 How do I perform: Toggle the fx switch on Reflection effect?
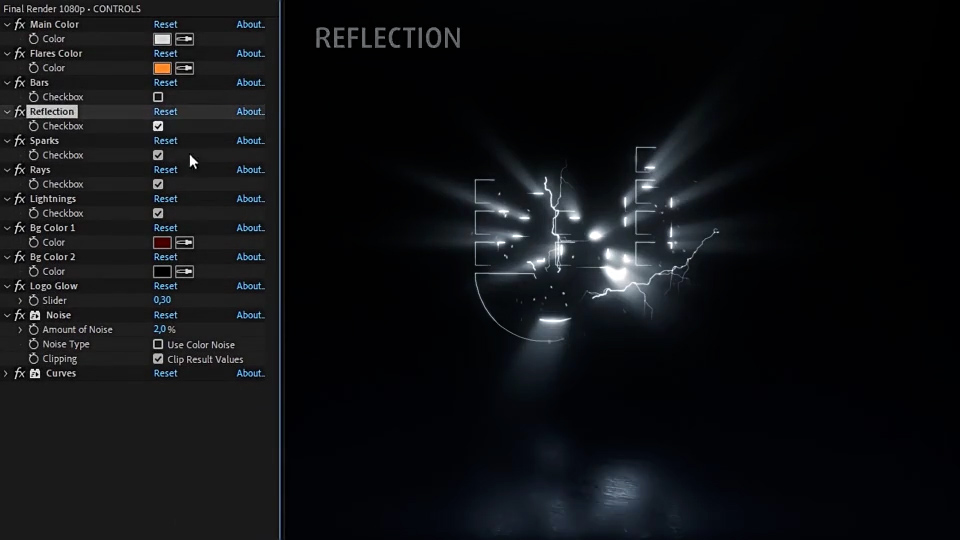coord(19,112)
